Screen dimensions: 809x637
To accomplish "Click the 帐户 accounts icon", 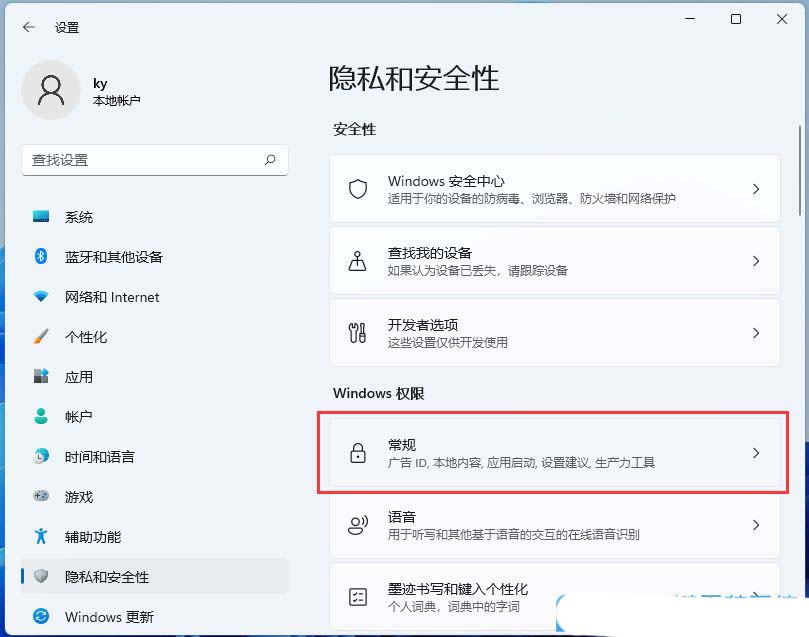I will tap(41, 417).
